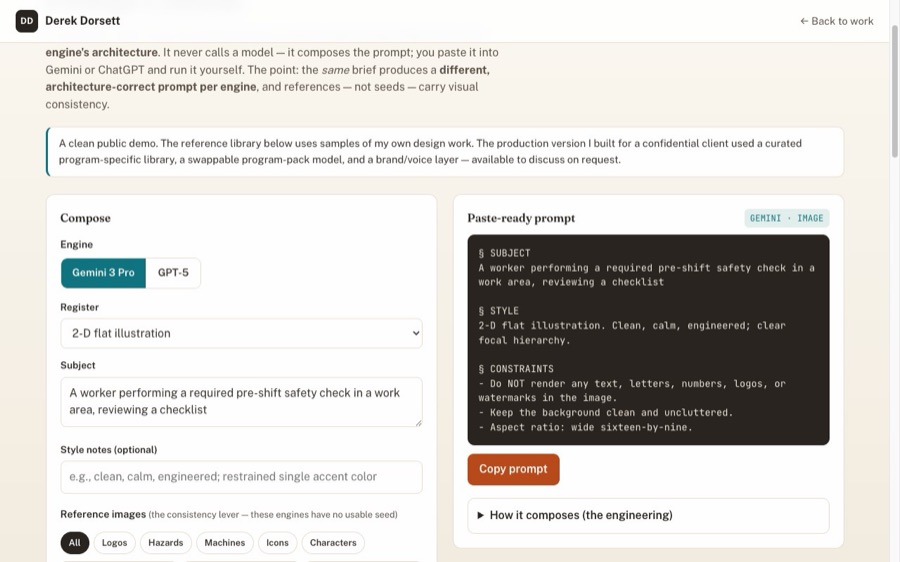Copy the generated prompt

(513, 470)
